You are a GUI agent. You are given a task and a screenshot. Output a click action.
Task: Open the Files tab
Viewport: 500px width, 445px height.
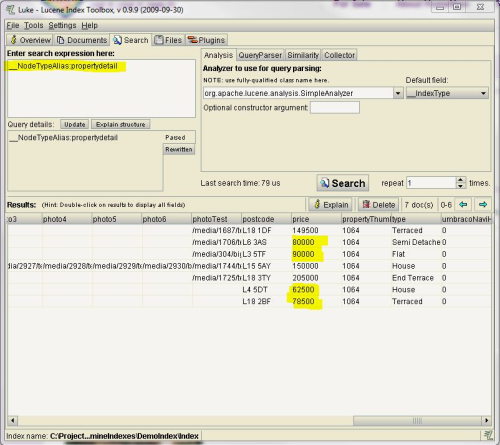pos(169,40)
